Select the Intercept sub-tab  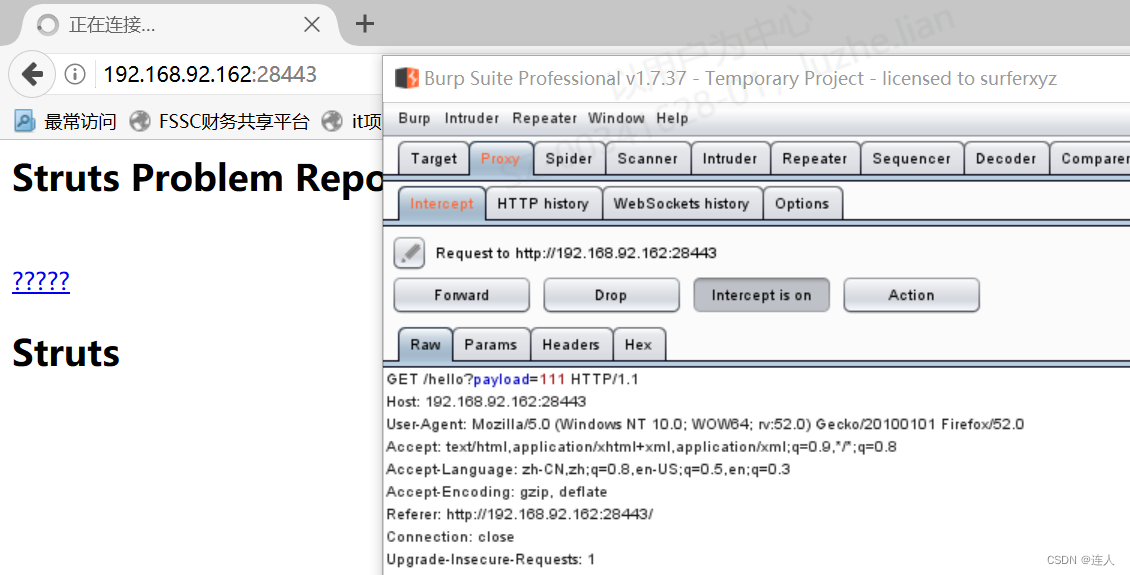442,204
